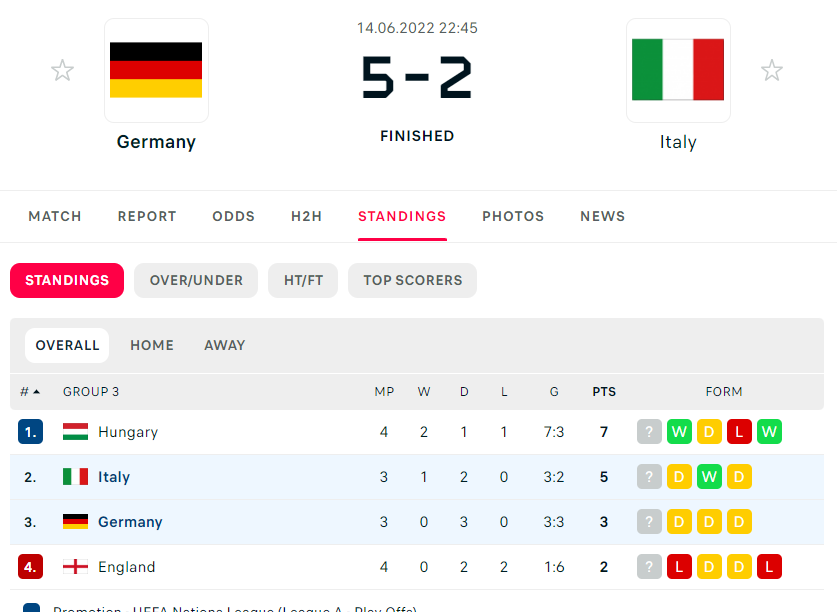The width and height of the screenshot is (837, 612).
Task: Click England's flag icon in standings
Action: tap(75, 567)
